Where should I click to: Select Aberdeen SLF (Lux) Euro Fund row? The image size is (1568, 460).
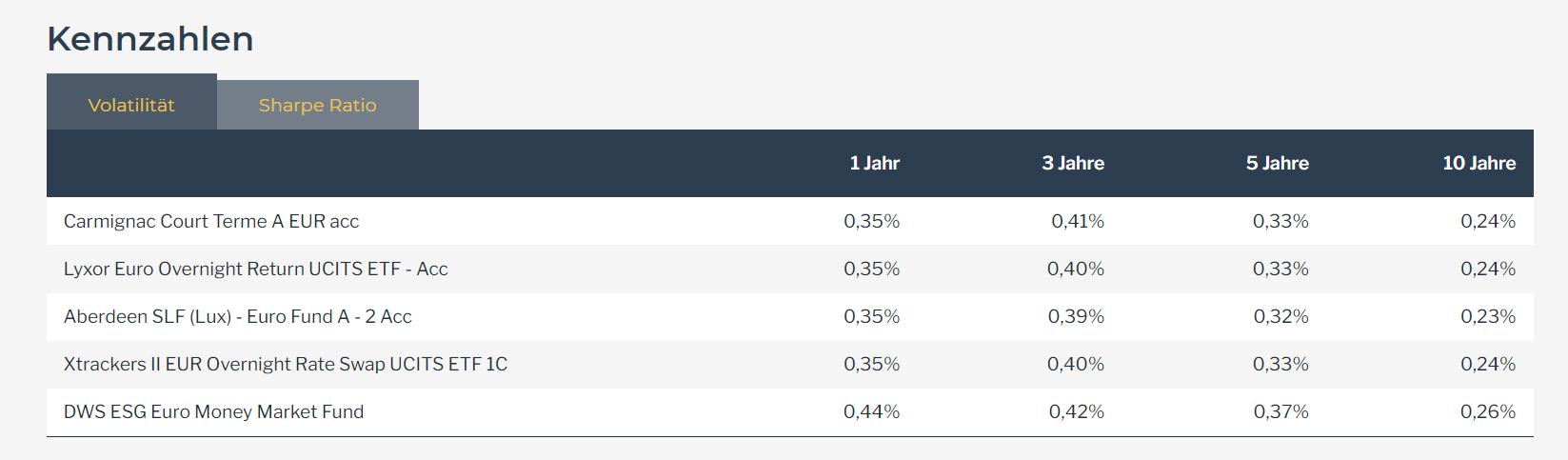coord(237,316)
